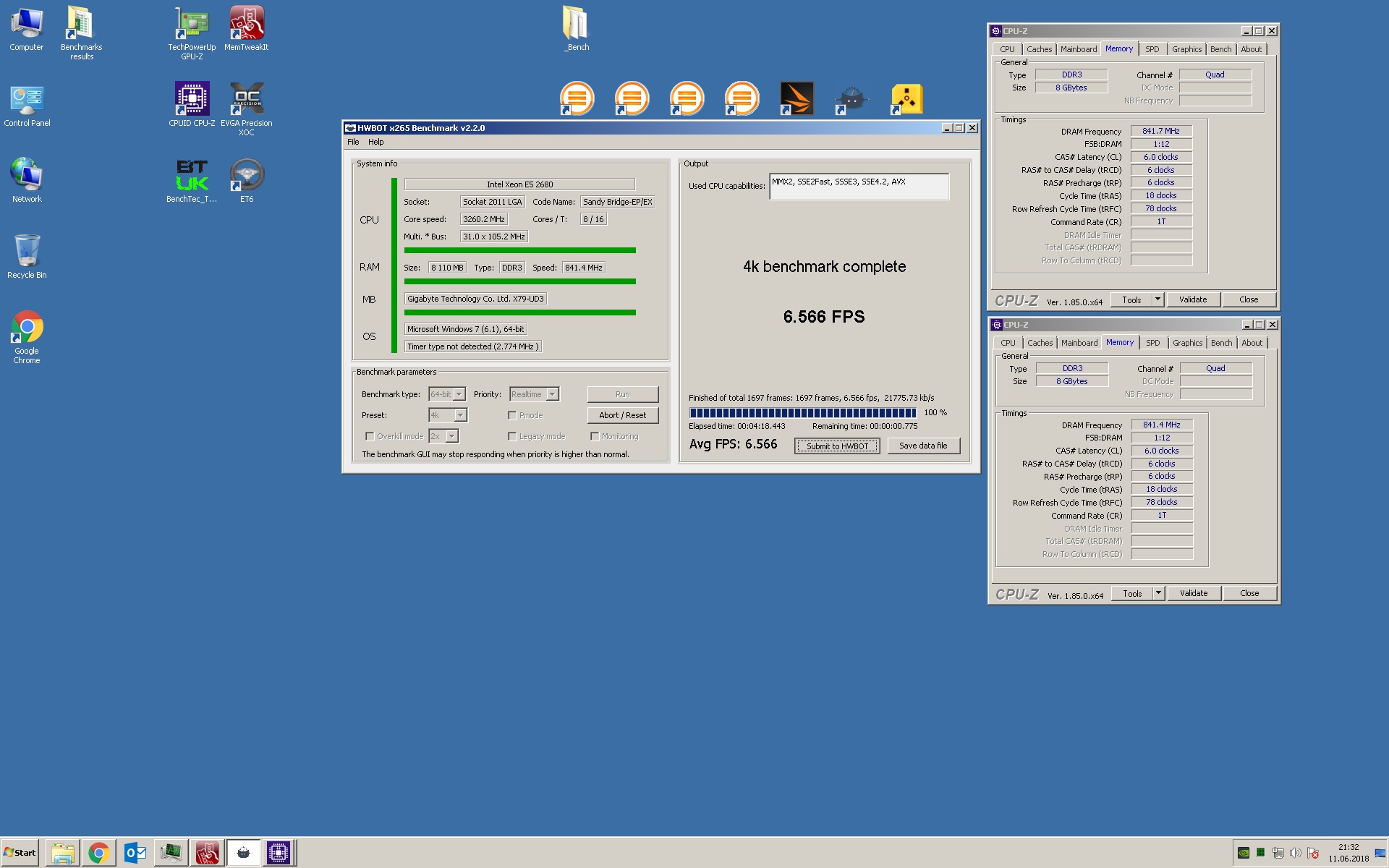The image size is (1389, 868).
Task: Click Submit to HWBOT button
Action: tap(837, 446)
